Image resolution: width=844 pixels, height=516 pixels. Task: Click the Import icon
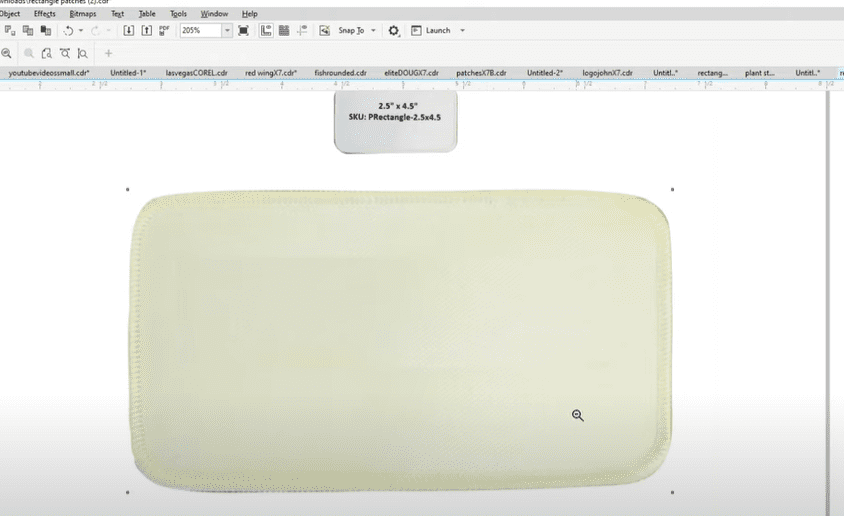pos(129,31)
